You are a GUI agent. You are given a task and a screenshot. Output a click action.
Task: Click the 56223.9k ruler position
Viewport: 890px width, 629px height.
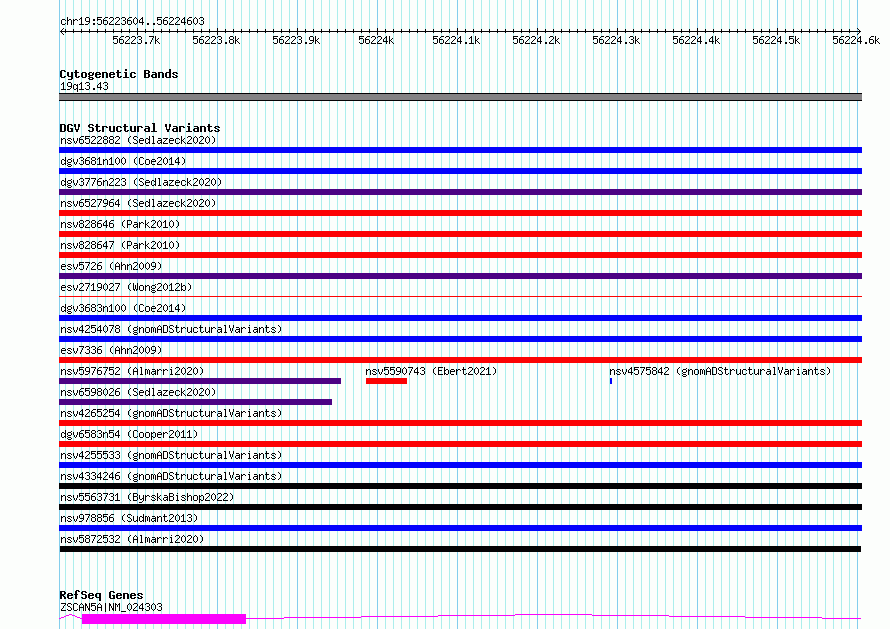pyautogui.click(x=296, y=40)
